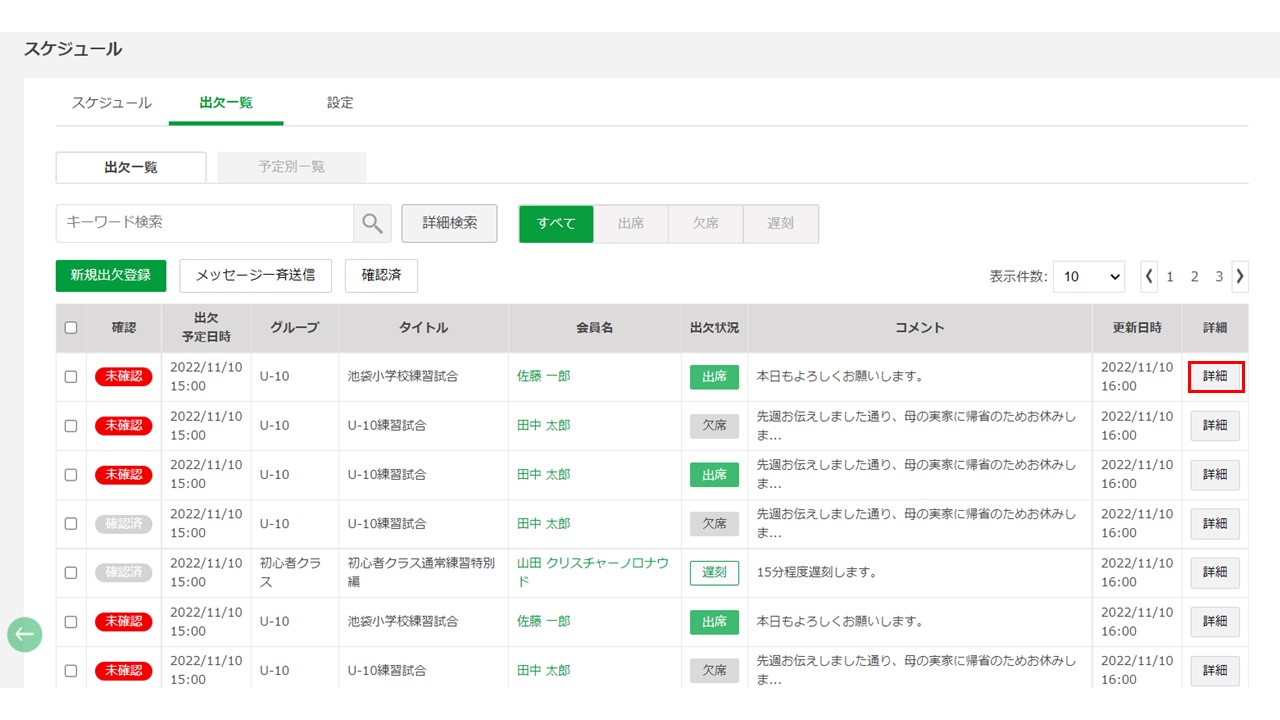Click the 詳細検索 button
This screenshot has height=720, width=1280.
(450, 224)
